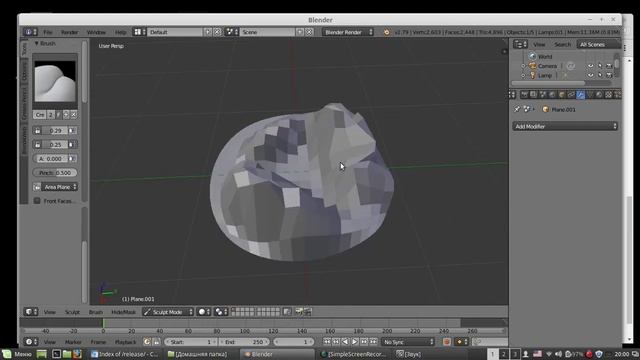The width and height of the screenshot is (640, 360).
Task: Click the Default screen layout field
Action: [175, 32]
